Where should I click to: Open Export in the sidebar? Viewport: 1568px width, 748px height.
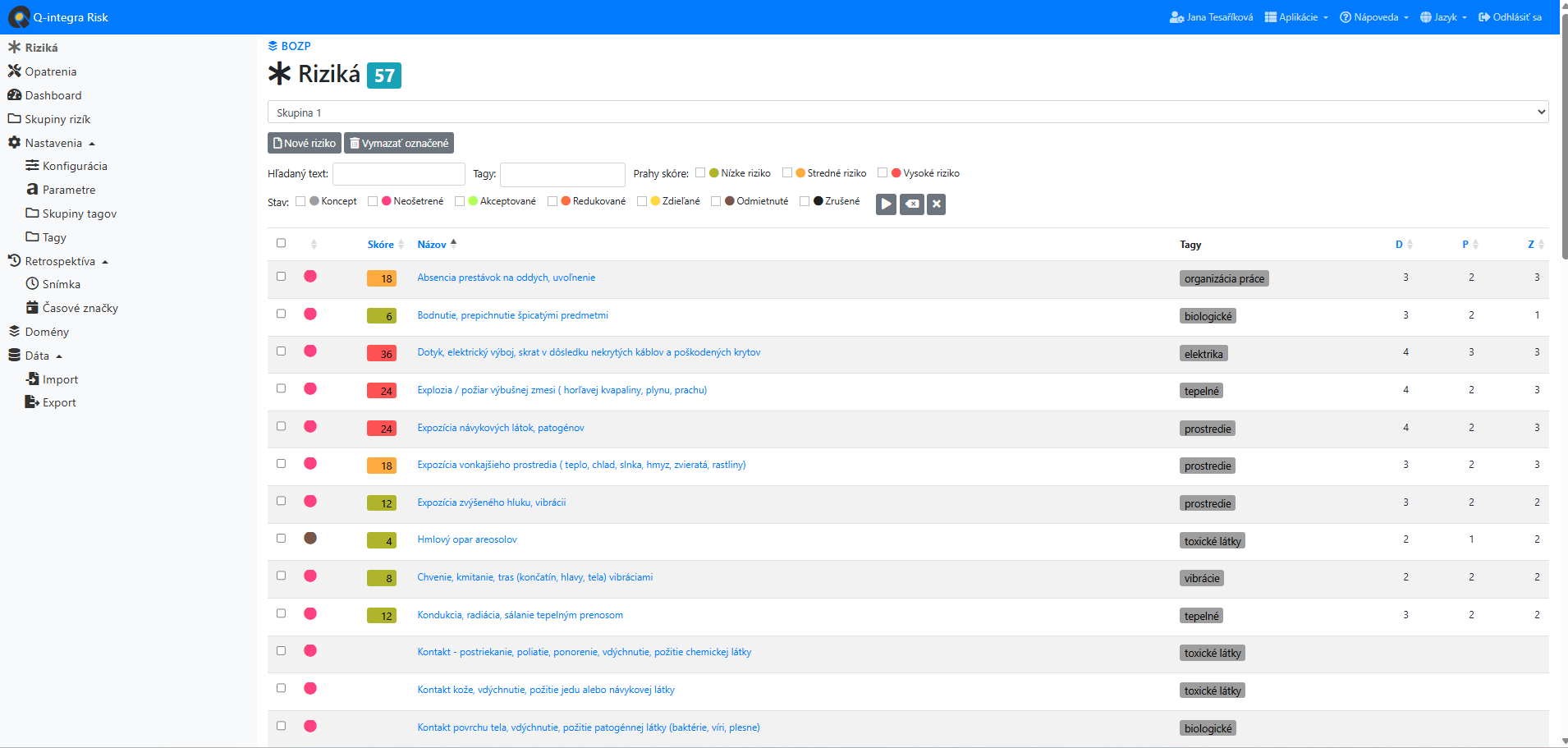coord(59,402)
